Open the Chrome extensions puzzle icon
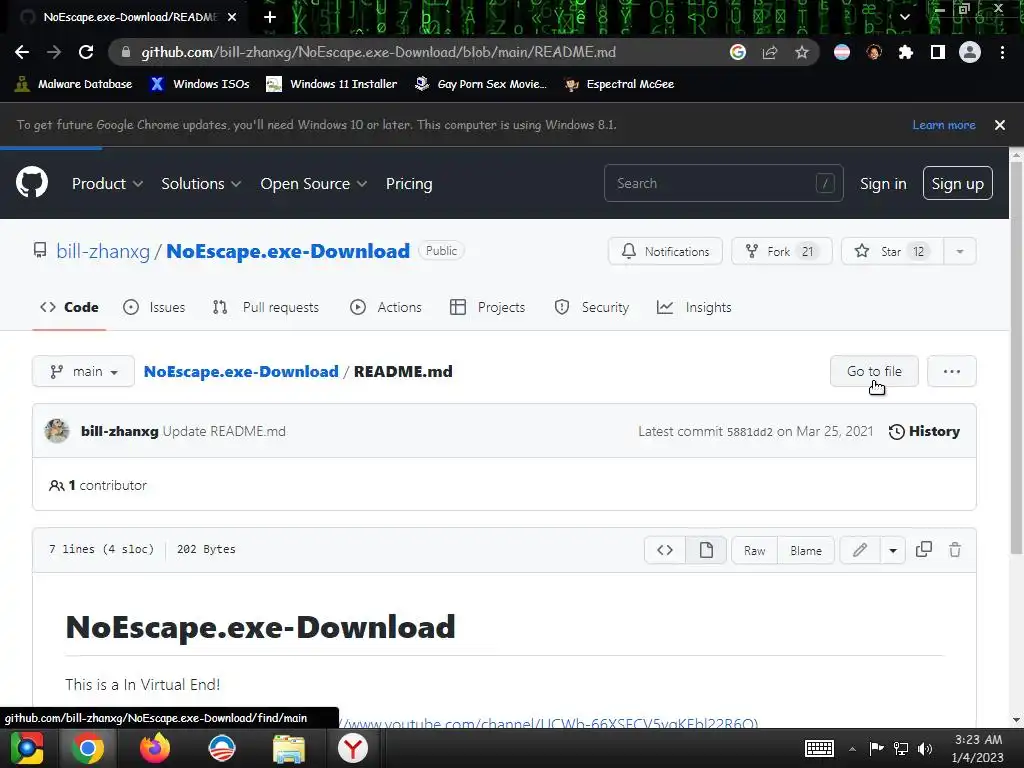1024x768 pixels. point(906,52)
